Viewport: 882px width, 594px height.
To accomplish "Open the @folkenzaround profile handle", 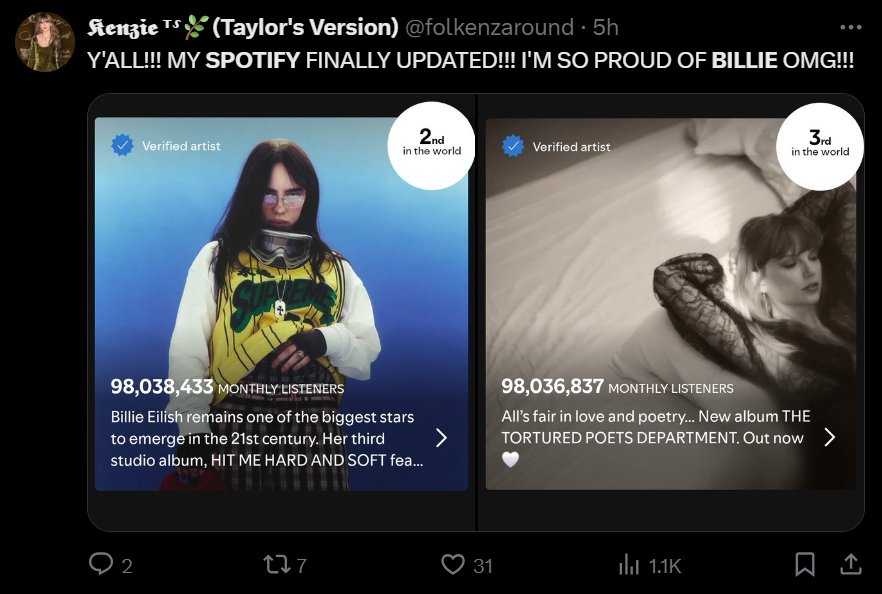I will (x=489, y=27).
